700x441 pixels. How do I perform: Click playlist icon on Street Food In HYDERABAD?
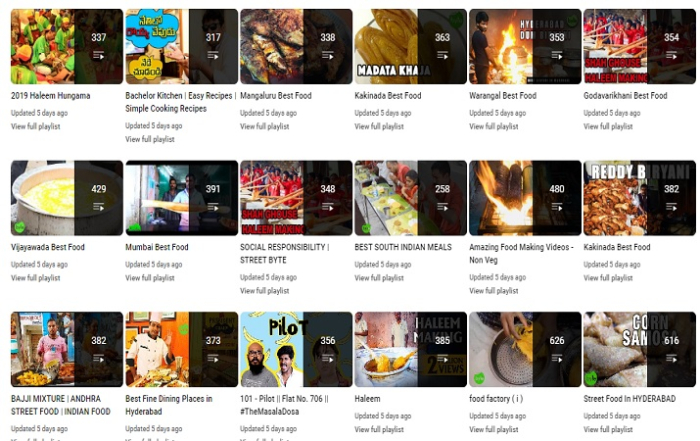point(671,358)
